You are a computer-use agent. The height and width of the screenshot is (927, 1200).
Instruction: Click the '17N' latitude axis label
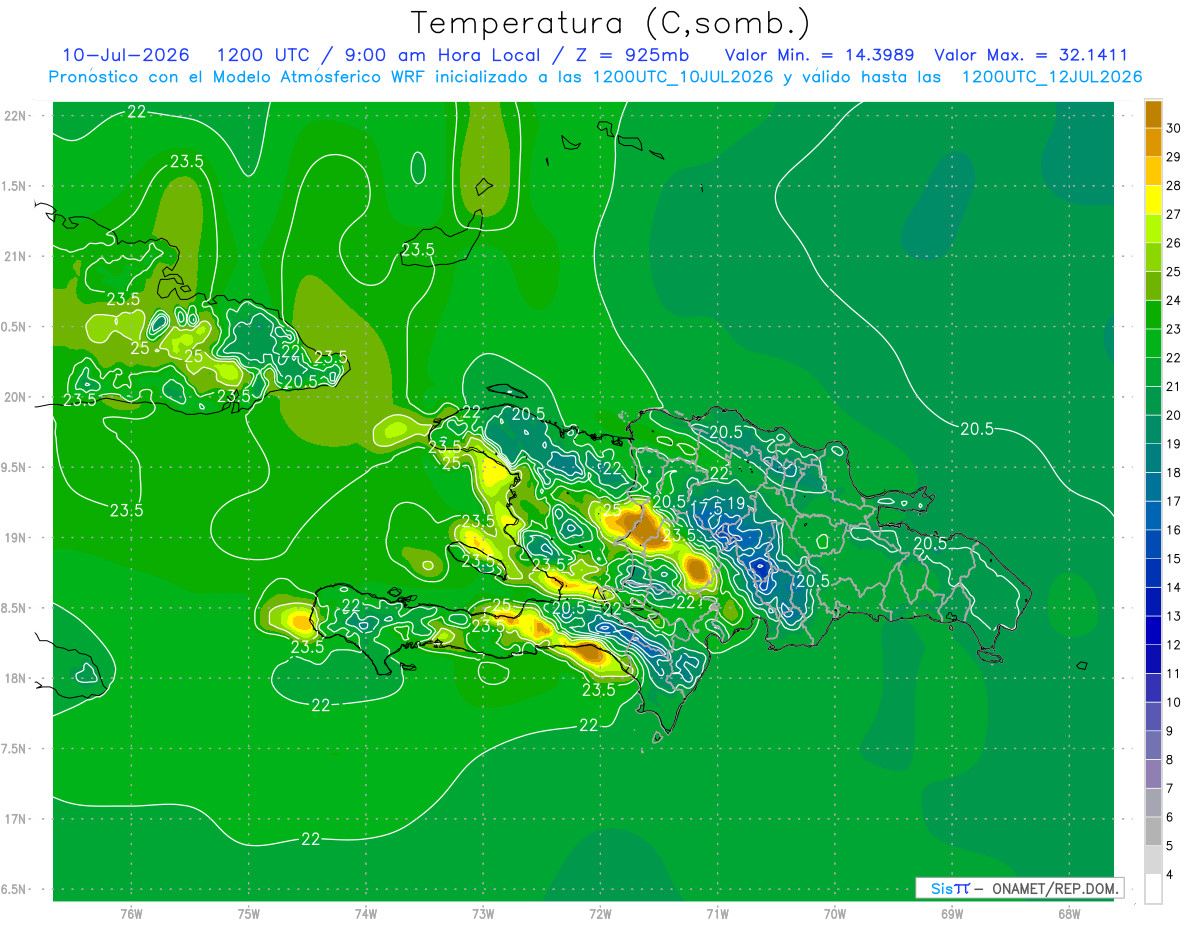coord(16,819)
